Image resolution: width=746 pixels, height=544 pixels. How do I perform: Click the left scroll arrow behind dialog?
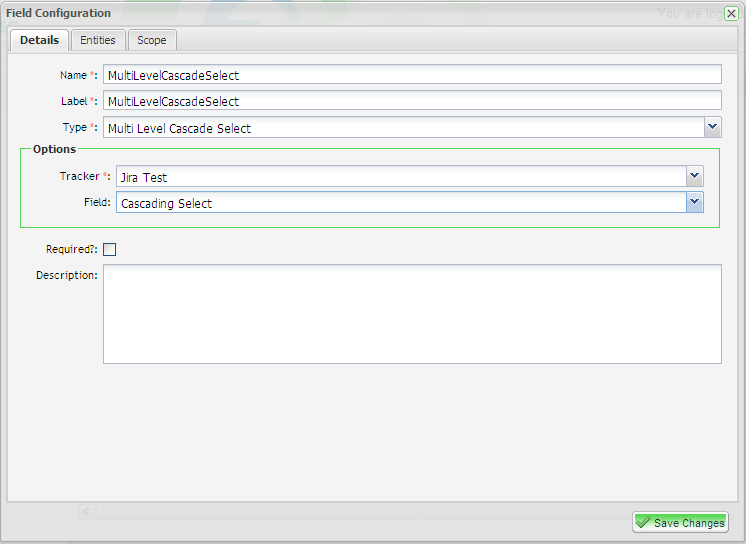(x=87, y=512)
